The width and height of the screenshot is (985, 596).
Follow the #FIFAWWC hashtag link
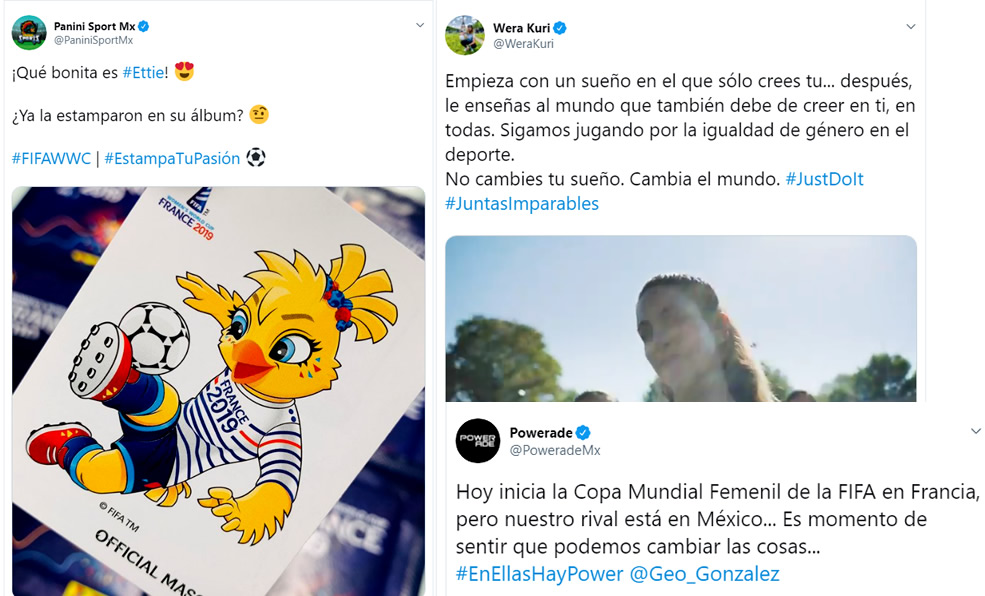click(x=52, y=158)
